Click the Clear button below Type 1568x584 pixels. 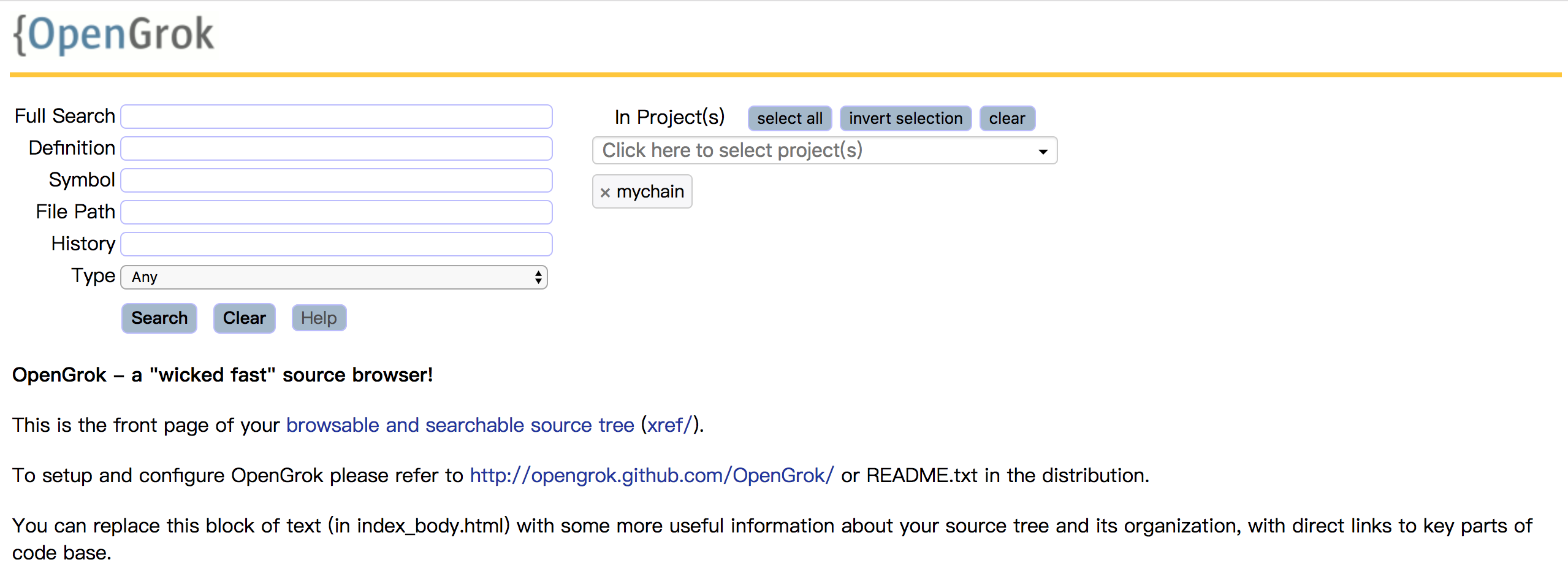tap(245, 318)
